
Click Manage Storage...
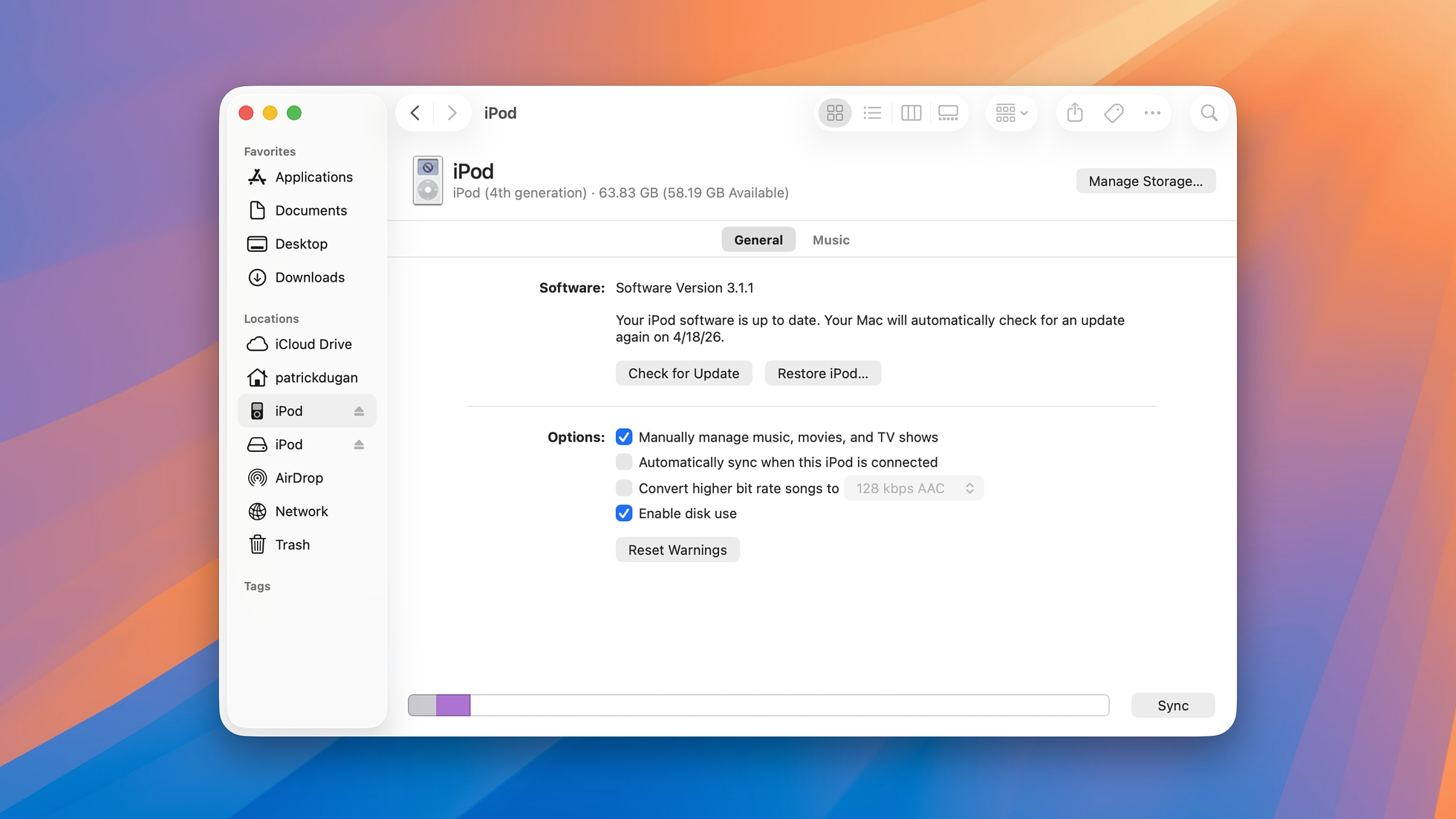click(x=1145, y=181)
